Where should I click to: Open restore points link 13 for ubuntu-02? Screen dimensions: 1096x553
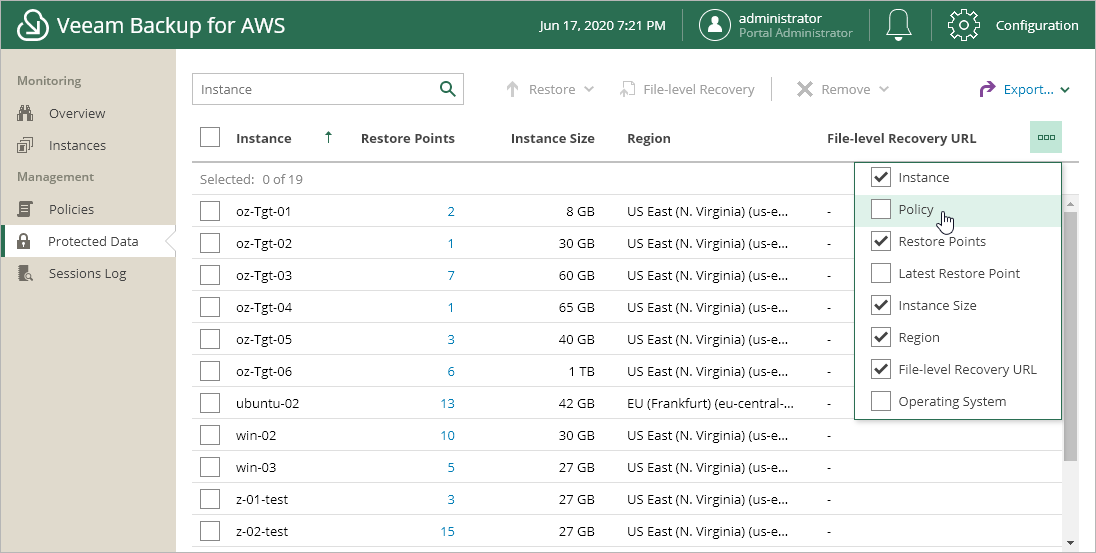point(447,403)
